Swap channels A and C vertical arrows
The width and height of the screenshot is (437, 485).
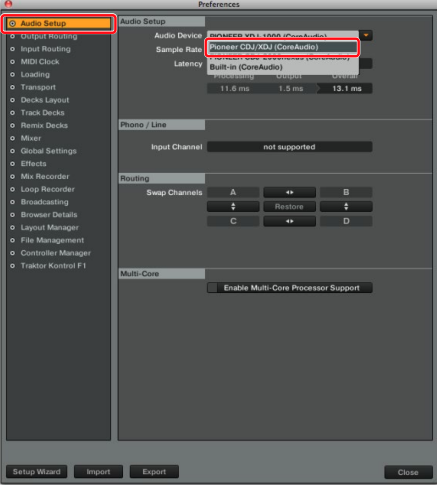(233, 207)
